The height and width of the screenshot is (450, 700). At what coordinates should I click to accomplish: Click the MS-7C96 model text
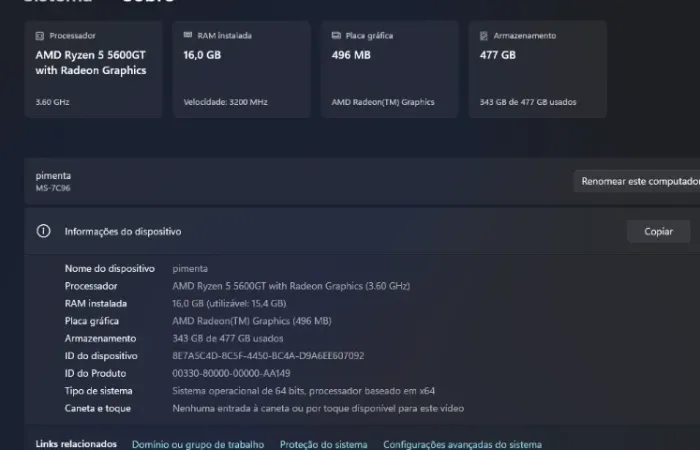point(53,188)
